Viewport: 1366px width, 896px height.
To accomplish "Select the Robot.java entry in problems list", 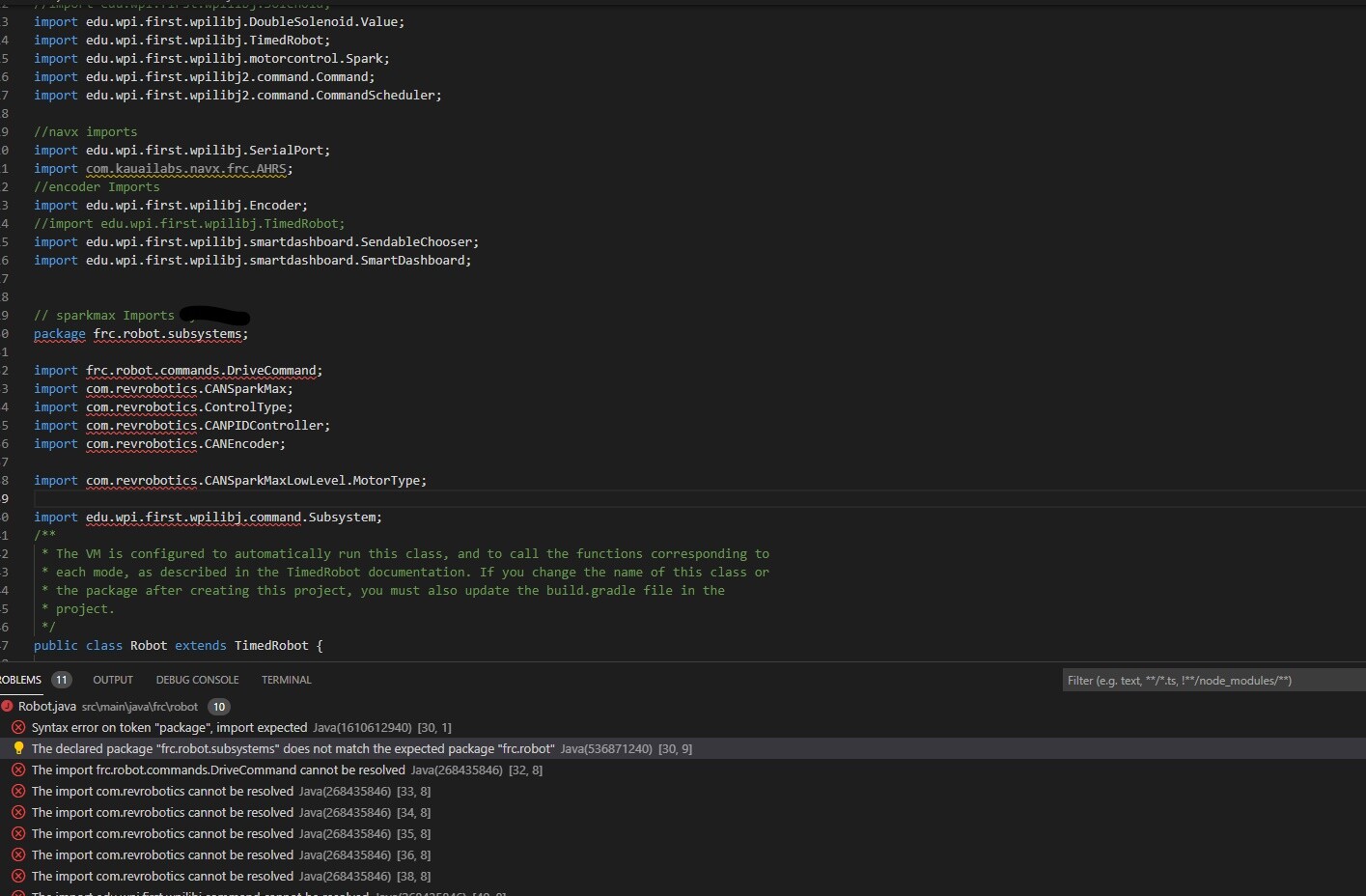I will pyautogui.click(x=683, y=706).
